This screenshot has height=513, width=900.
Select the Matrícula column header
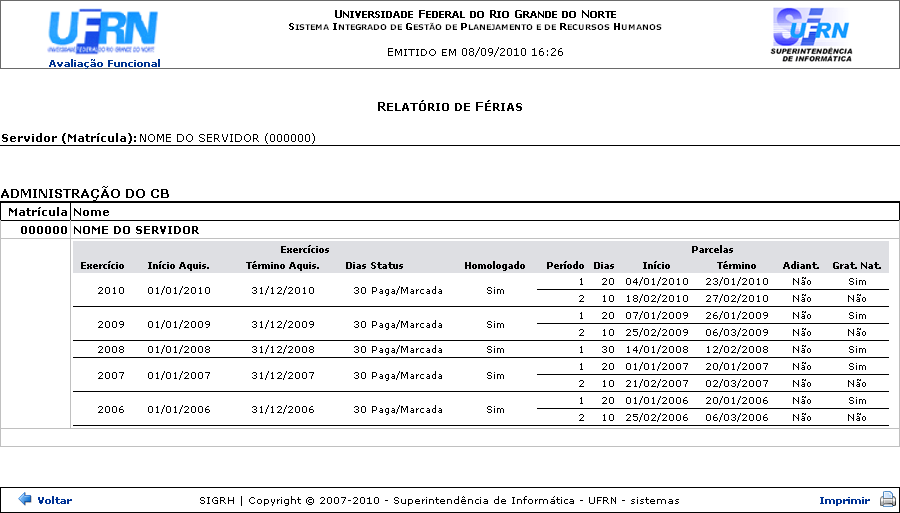36,212
